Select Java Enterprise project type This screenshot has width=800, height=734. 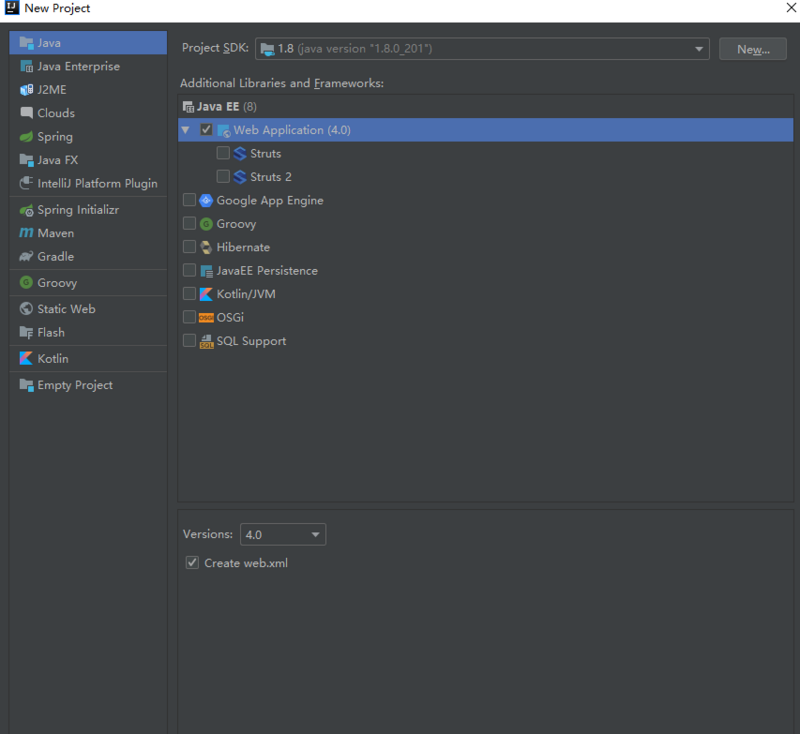tap(88, 66)
